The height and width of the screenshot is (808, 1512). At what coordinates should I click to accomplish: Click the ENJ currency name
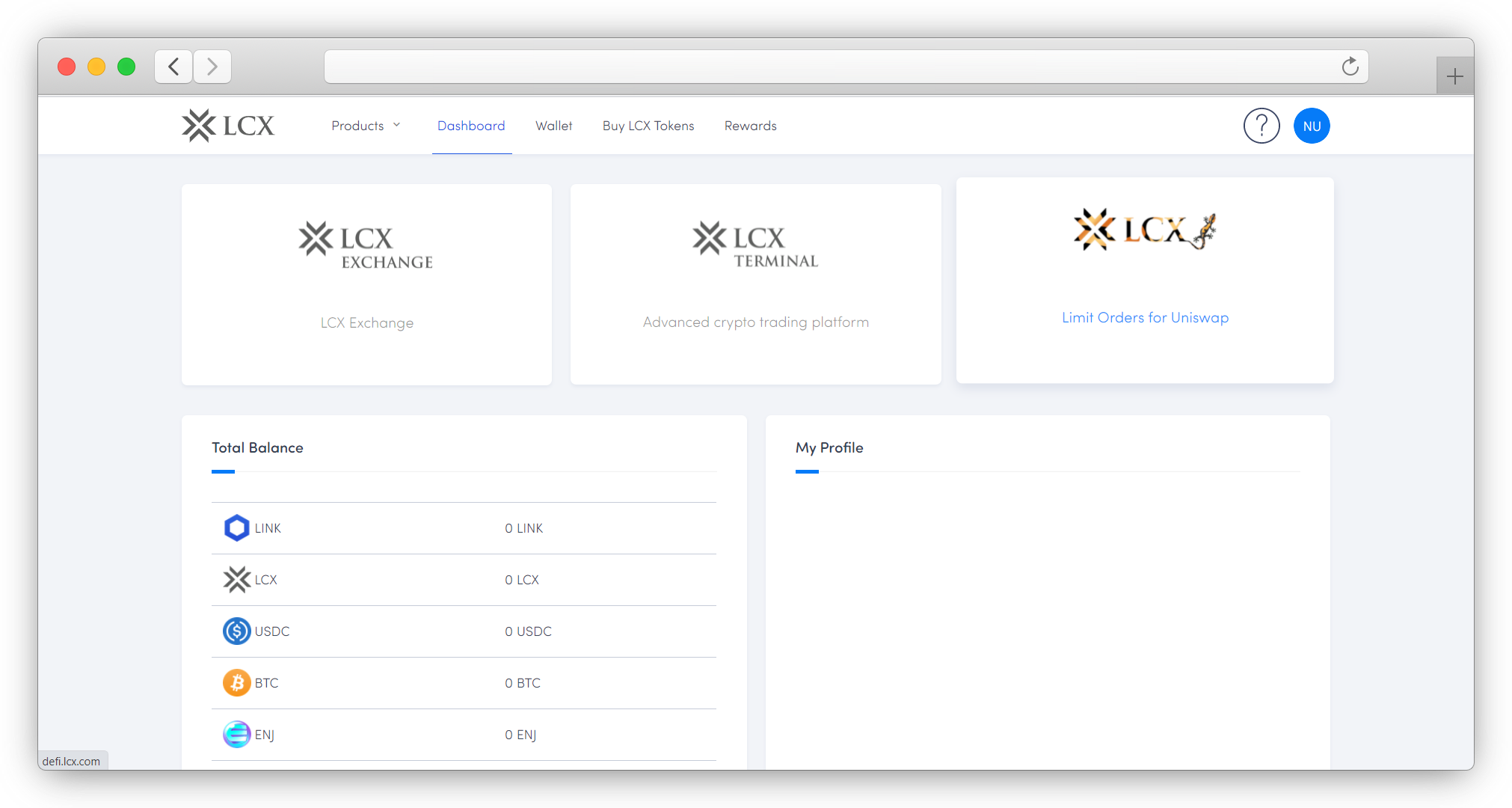[x=264, y=735]
